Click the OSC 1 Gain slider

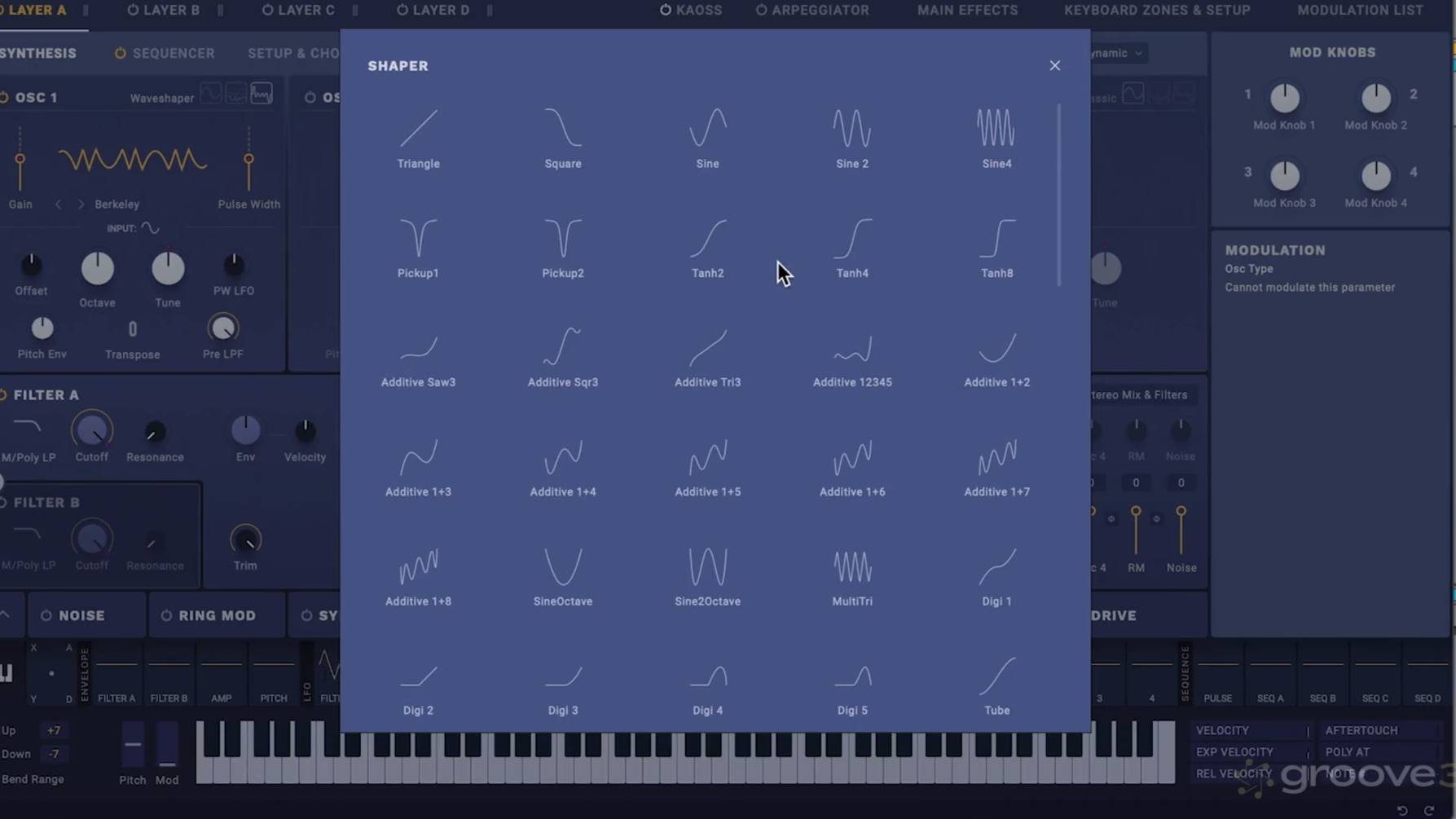click(20, 159)
